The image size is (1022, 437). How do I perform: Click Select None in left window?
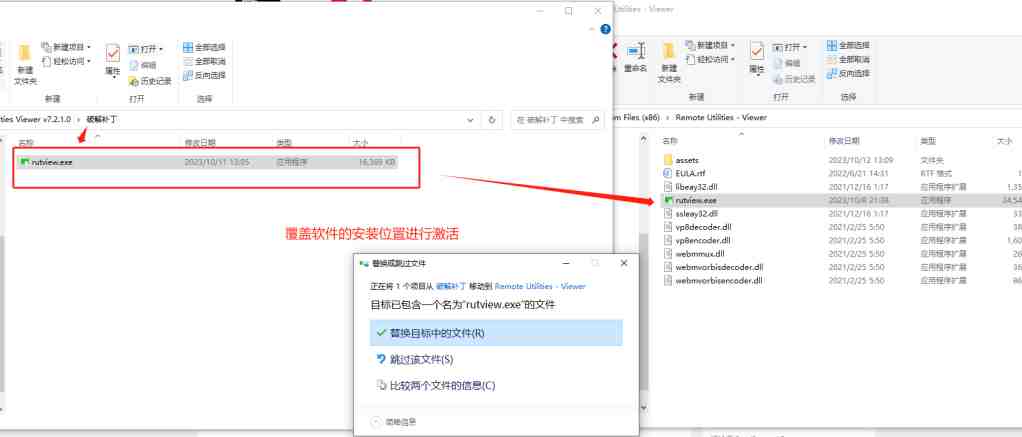tap(205, 61)
